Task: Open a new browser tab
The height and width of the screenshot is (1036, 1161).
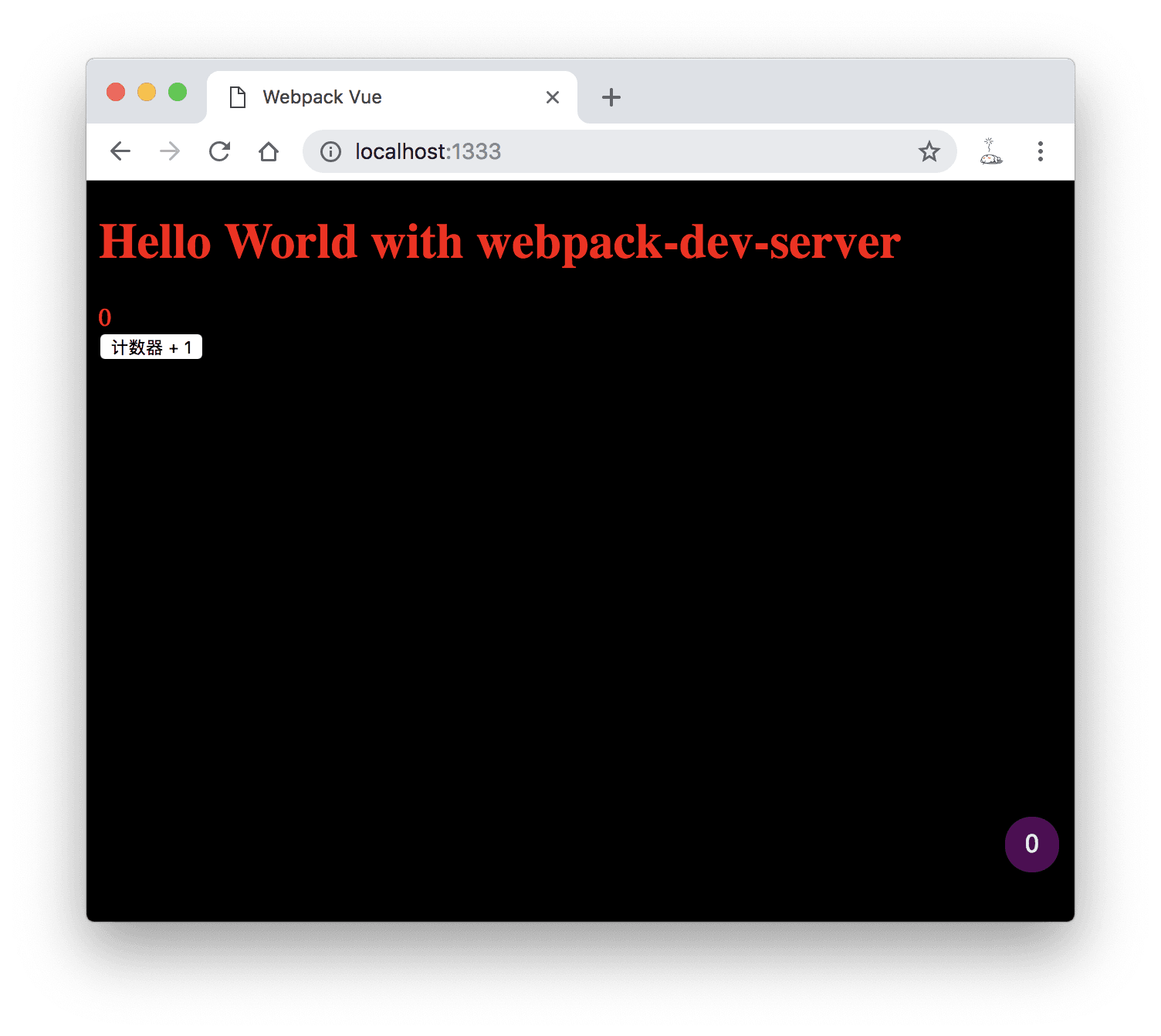Action: [x=611, y=97]
